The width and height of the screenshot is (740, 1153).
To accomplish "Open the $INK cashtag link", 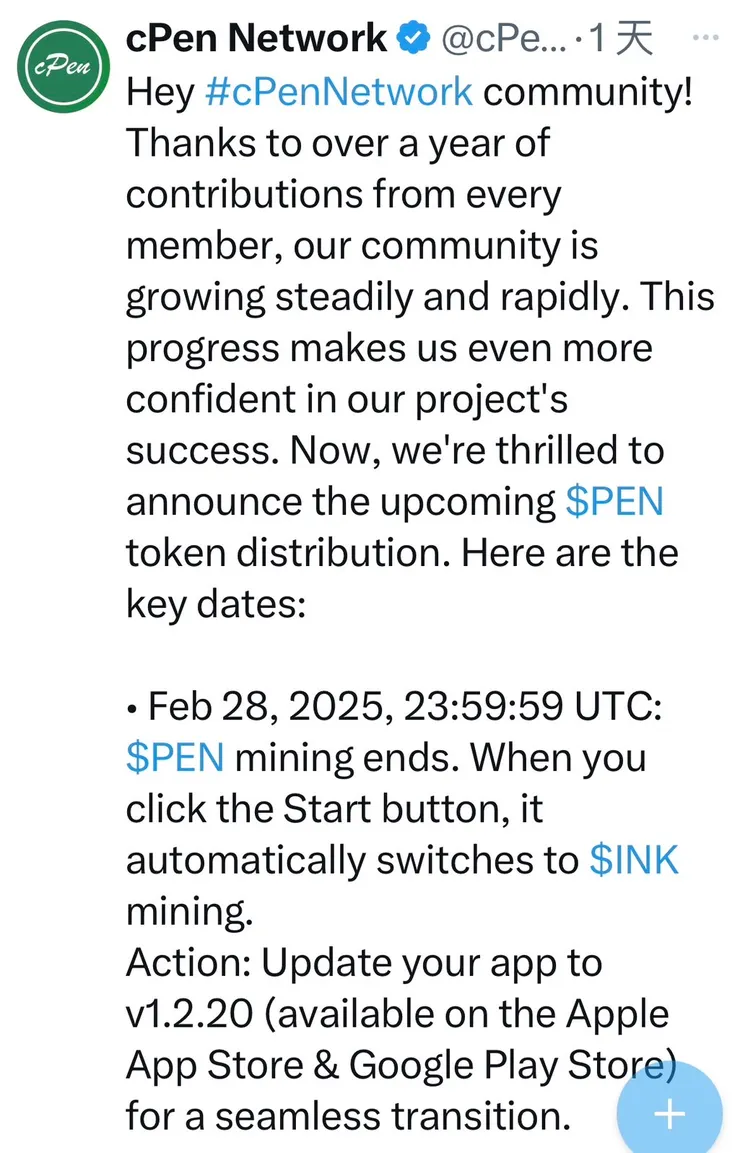I will (635, 860).
